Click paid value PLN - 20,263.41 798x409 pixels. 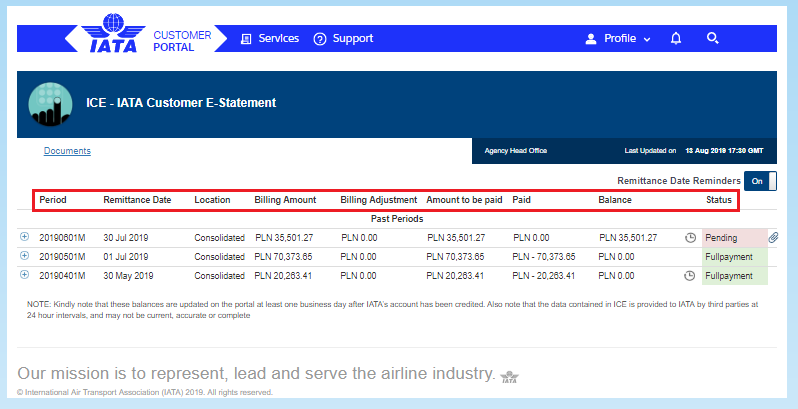click(x=544, y=276)
